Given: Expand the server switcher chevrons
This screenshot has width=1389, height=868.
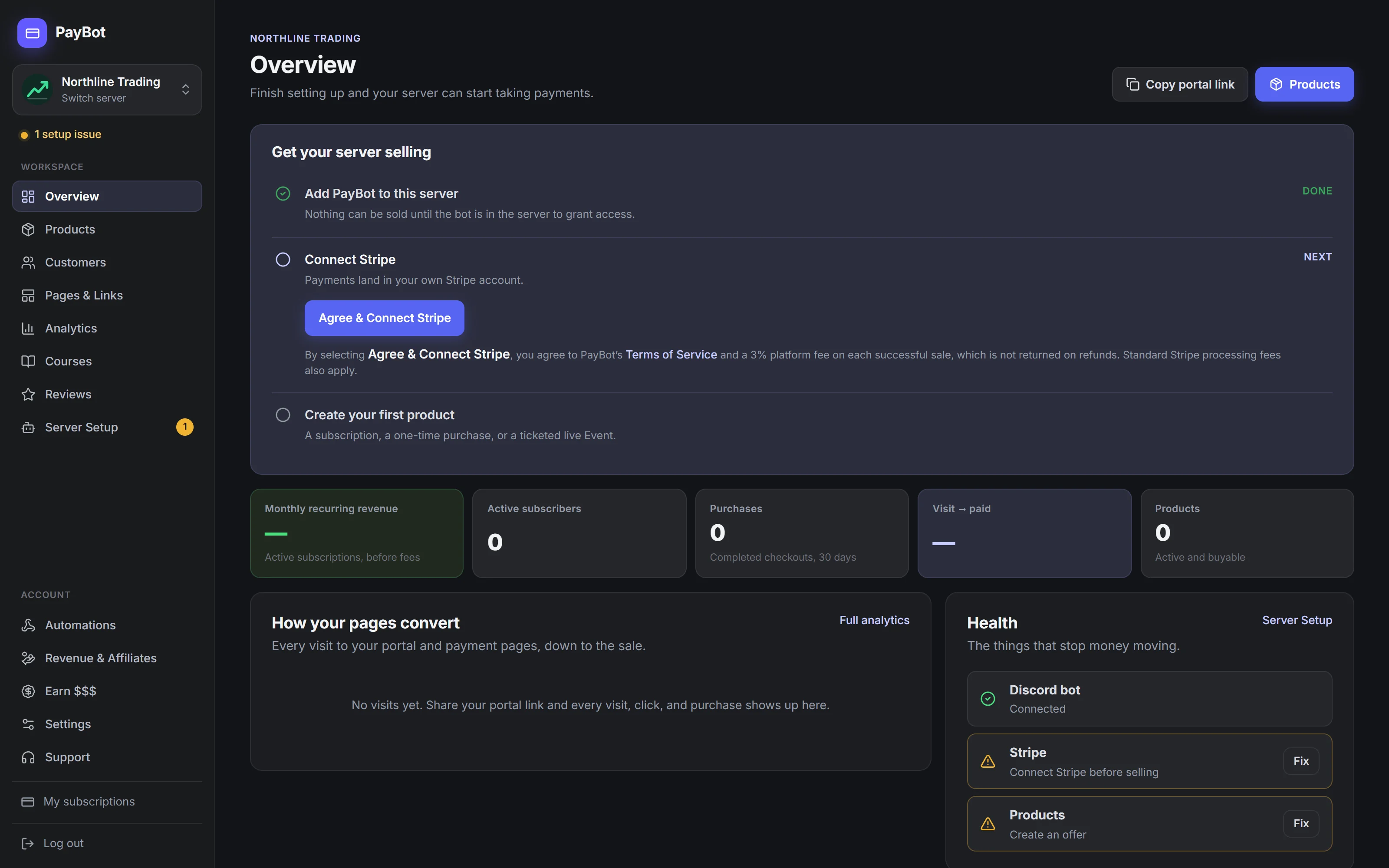Looking at the screenshot, I should (185, 89).
